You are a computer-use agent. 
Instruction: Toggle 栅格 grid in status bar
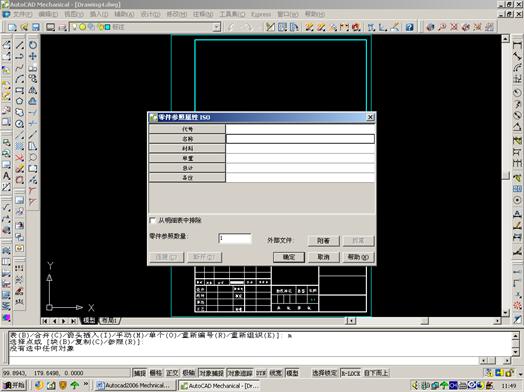(156, 373)
